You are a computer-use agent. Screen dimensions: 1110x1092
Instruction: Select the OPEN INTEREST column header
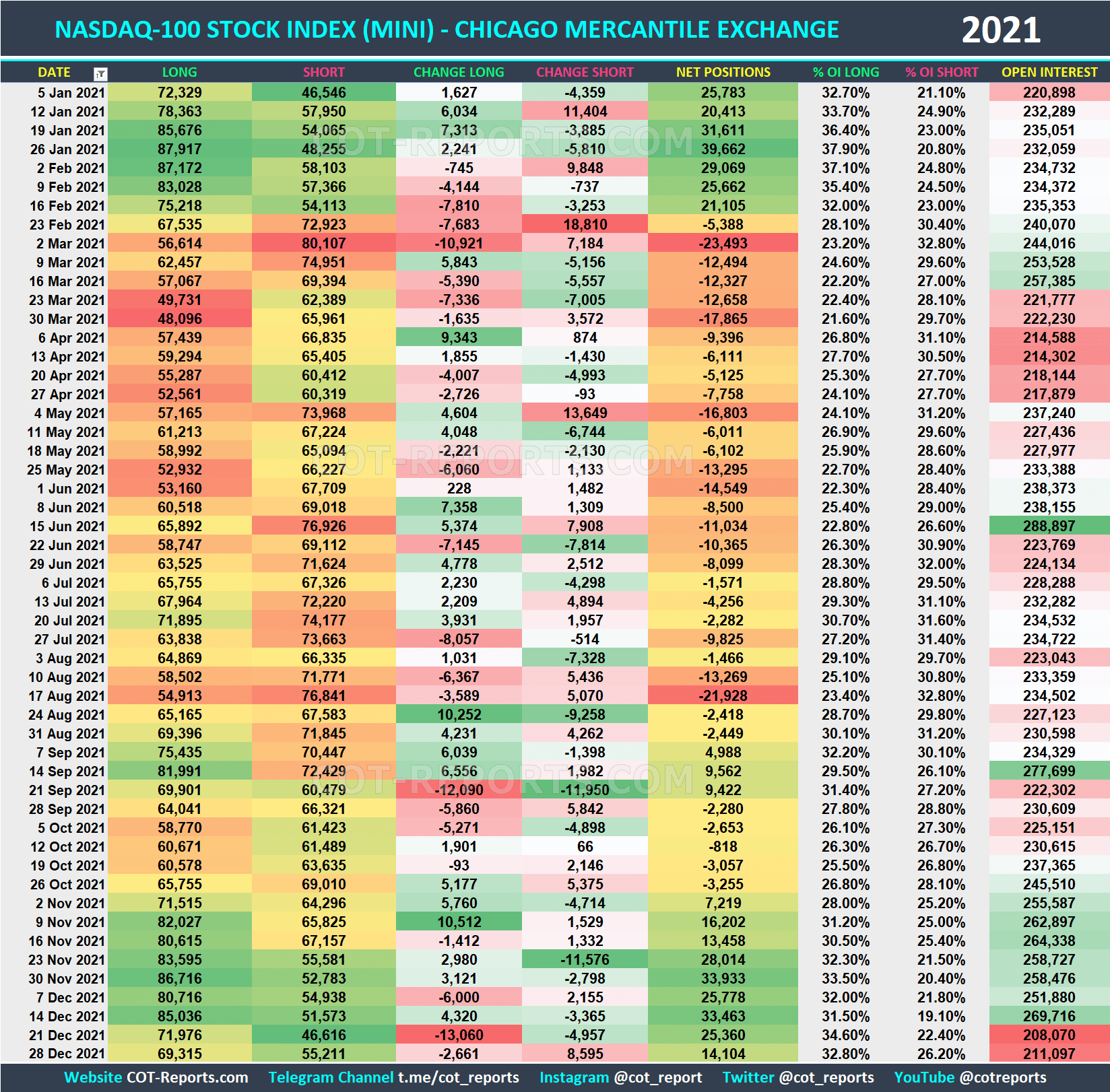point(1049,72)
